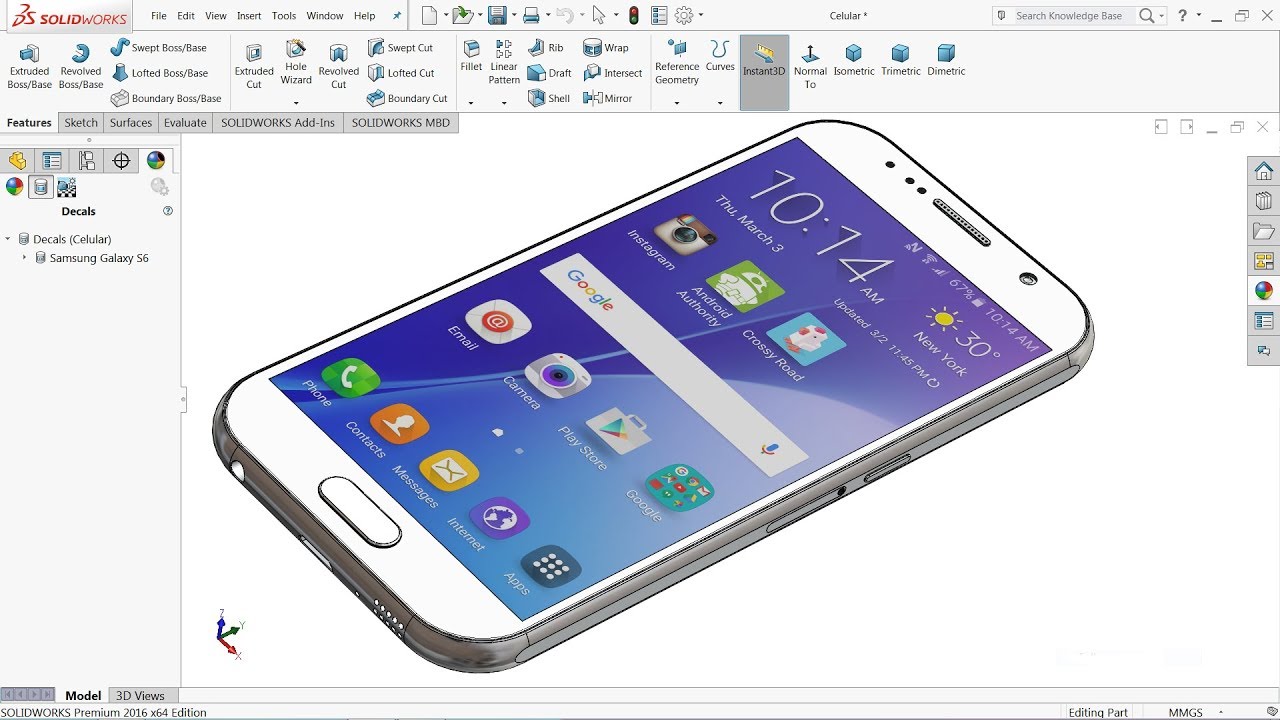Switch to Normal To view
1280x720 pixels.
pos(810,66)
